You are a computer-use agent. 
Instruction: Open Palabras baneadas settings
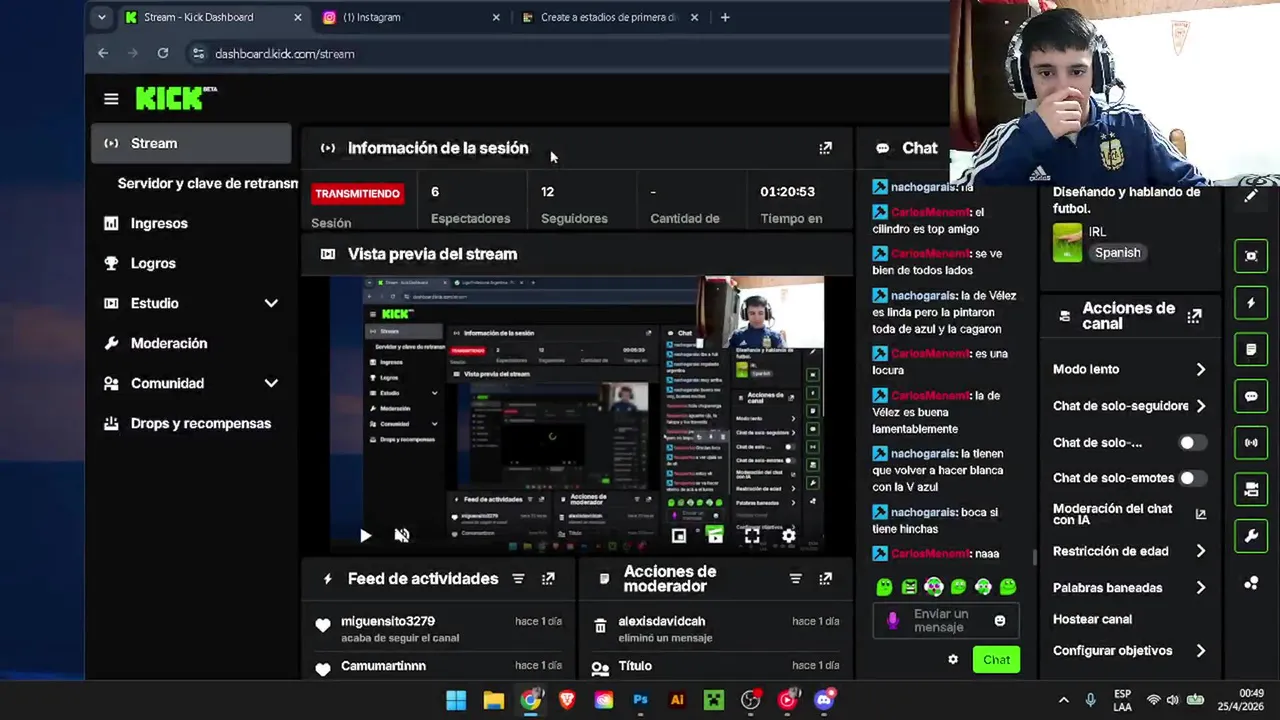point(1129,588)
